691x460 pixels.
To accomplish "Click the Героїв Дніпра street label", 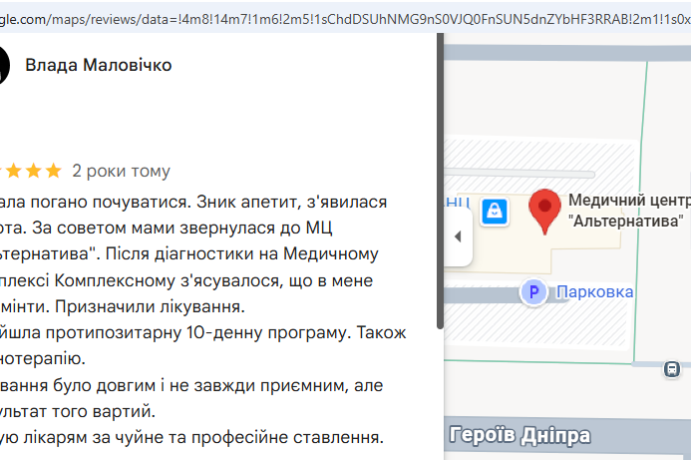I will 520,435.
